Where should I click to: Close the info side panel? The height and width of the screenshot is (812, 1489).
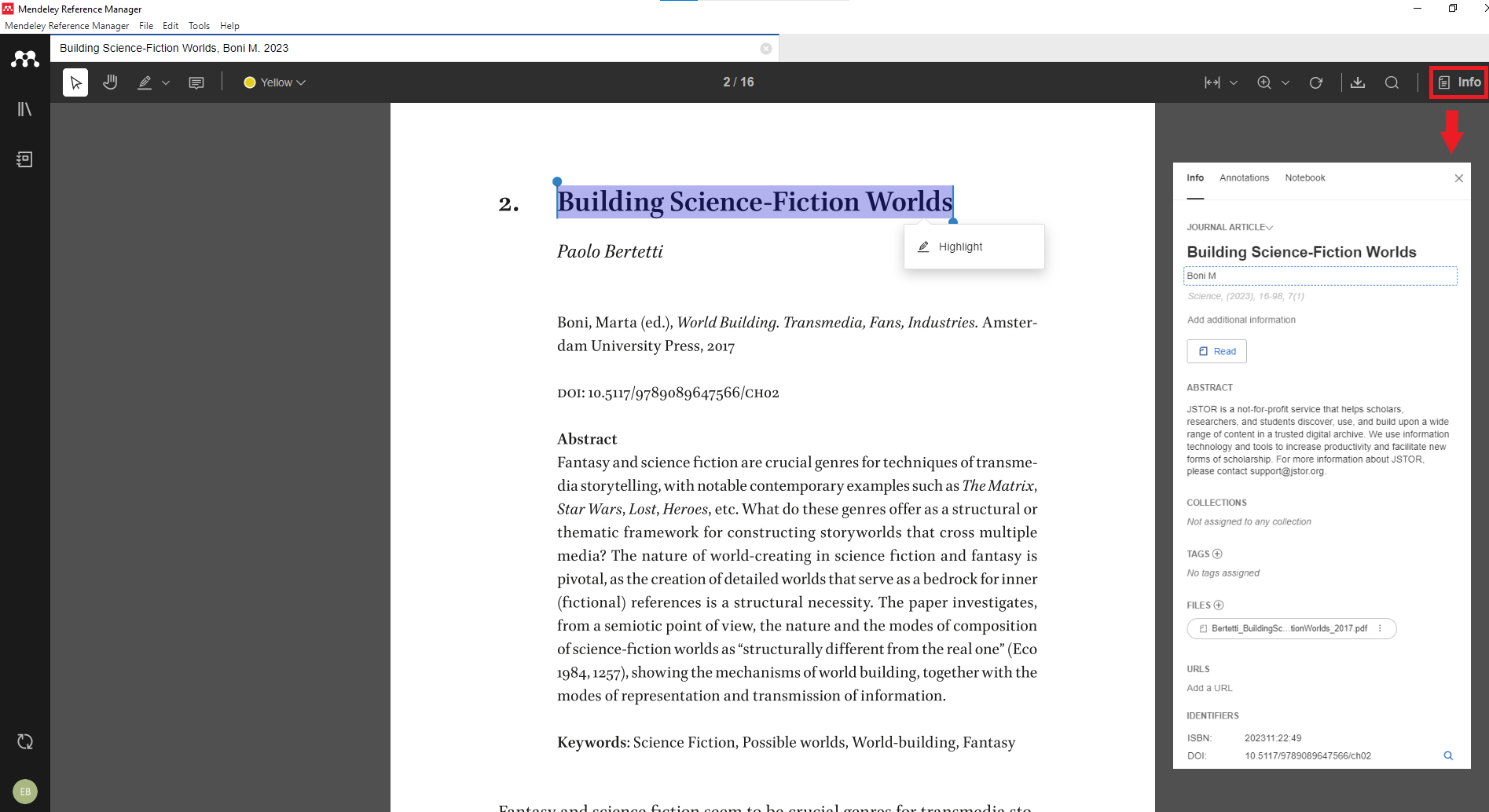(x=1459, y=178)
